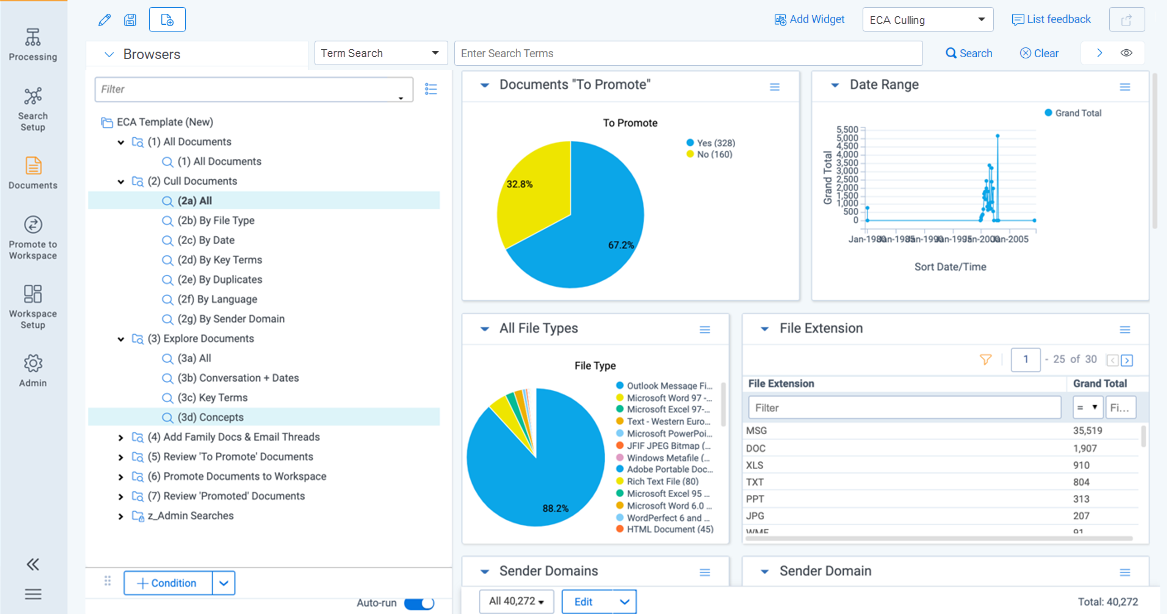Open the Term Search type dropdown
Screen dimensions: 1167x614
(x=380, y=53)
